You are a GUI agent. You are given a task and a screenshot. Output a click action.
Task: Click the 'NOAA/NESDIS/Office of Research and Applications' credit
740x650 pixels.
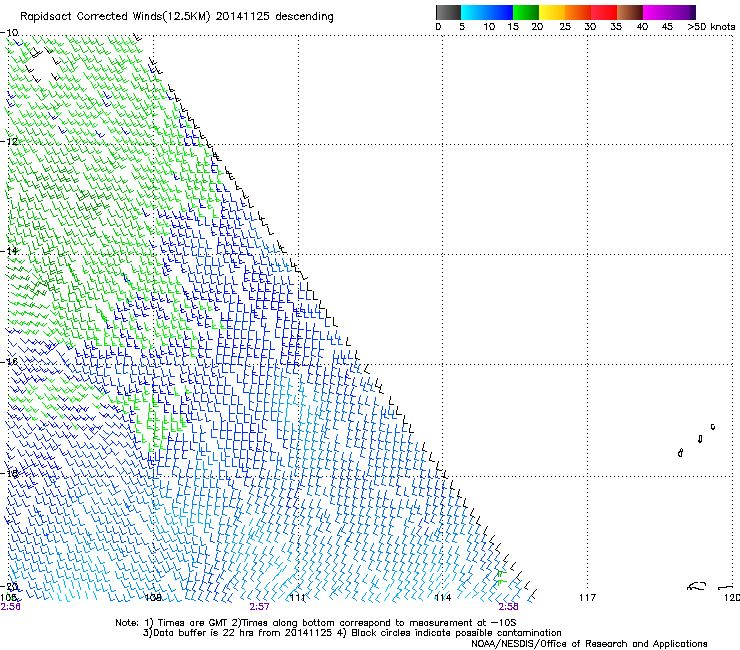point(589,644)
